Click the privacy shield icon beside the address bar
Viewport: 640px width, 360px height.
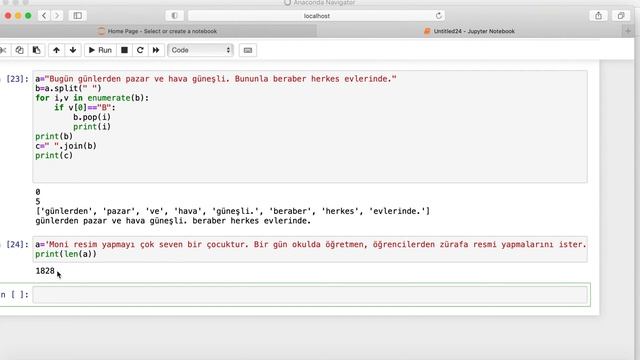click(174, 16)
